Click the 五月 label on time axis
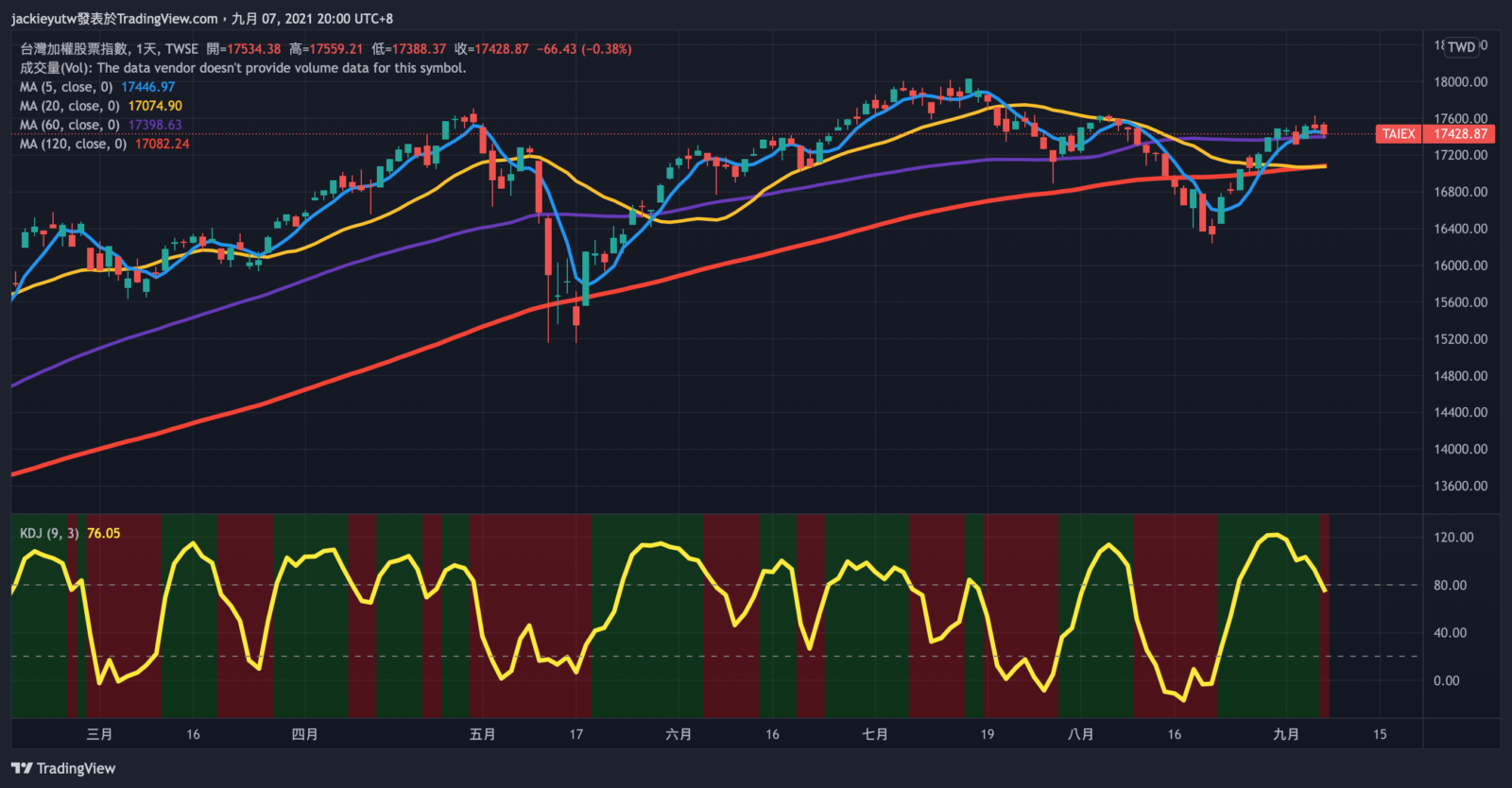 [x=482, y=734]
